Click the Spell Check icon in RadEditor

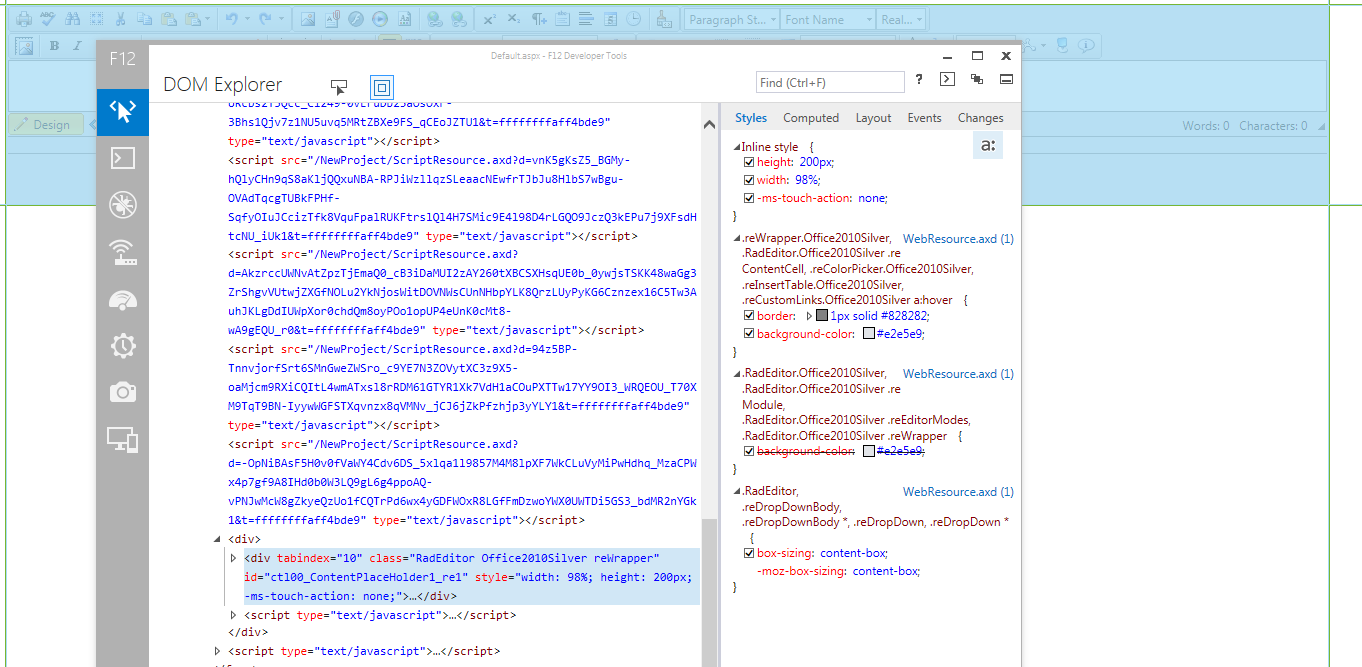[49, 19]
